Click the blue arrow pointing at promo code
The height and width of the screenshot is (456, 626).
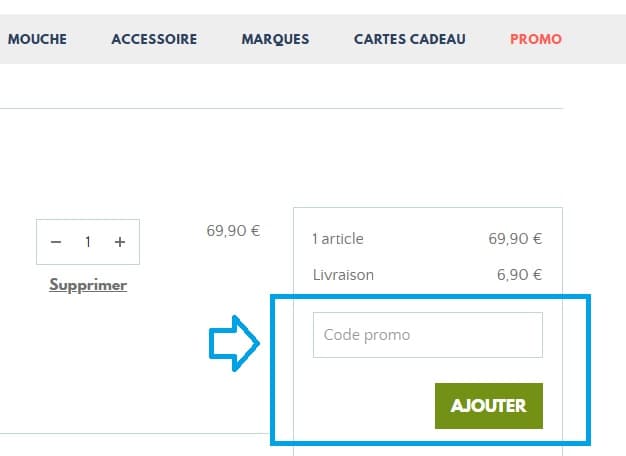coord(234,343)
